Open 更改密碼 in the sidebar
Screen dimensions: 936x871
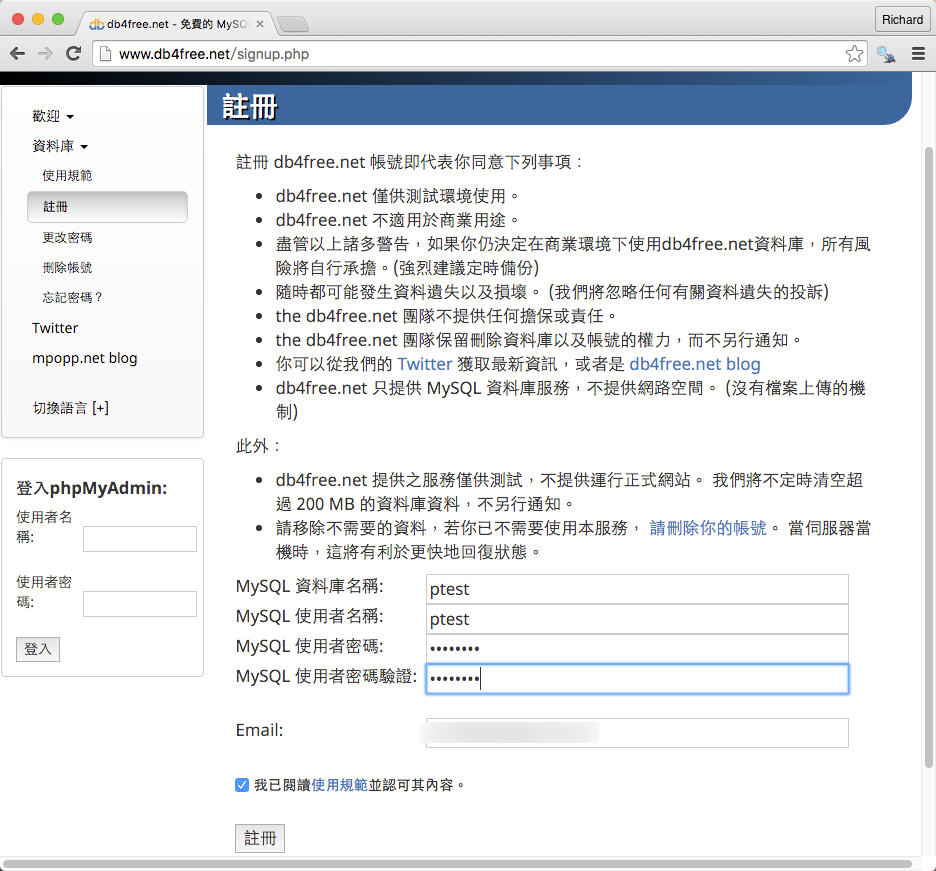tap(67, 238)
